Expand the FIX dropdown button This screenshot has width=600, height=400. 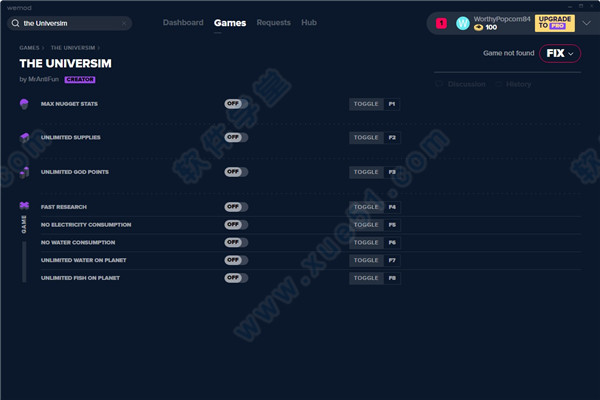(560, 53)
